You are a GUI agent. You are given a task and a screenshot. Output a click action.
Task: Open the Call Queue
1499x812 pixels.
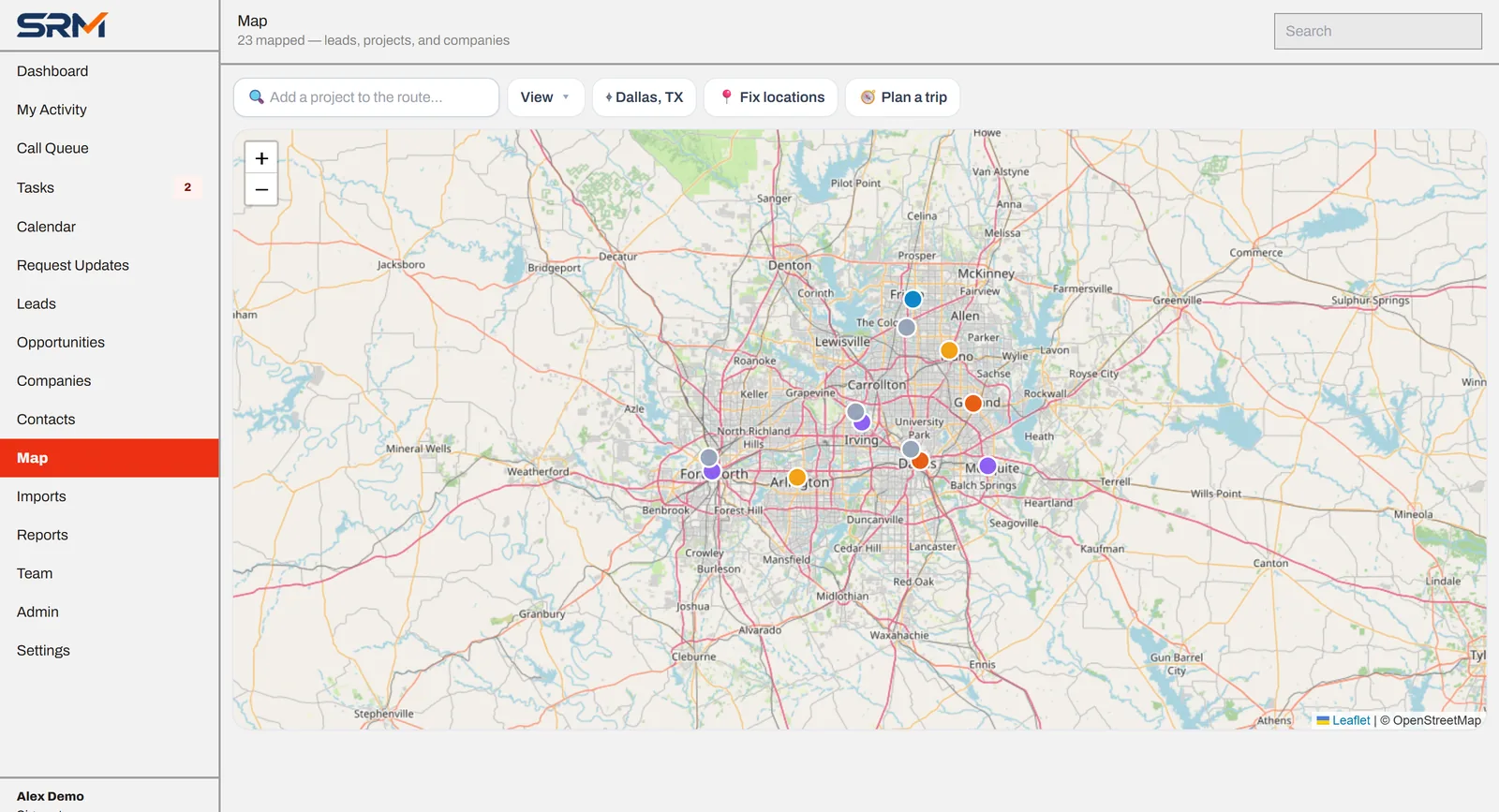[110, 148]
